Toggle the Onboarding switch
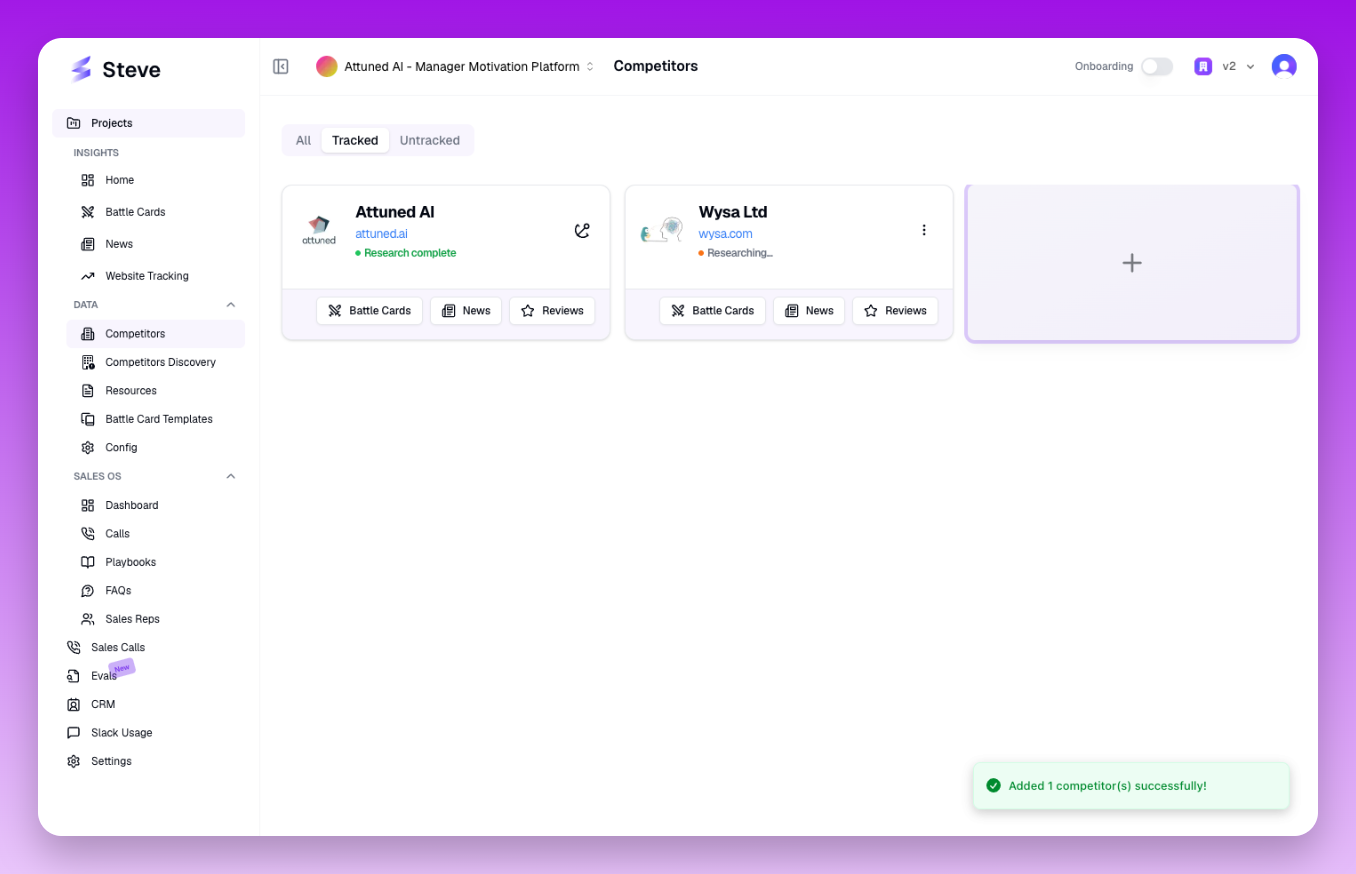This screenshot has height=874, width=1356. click(x=1157, y=66)
